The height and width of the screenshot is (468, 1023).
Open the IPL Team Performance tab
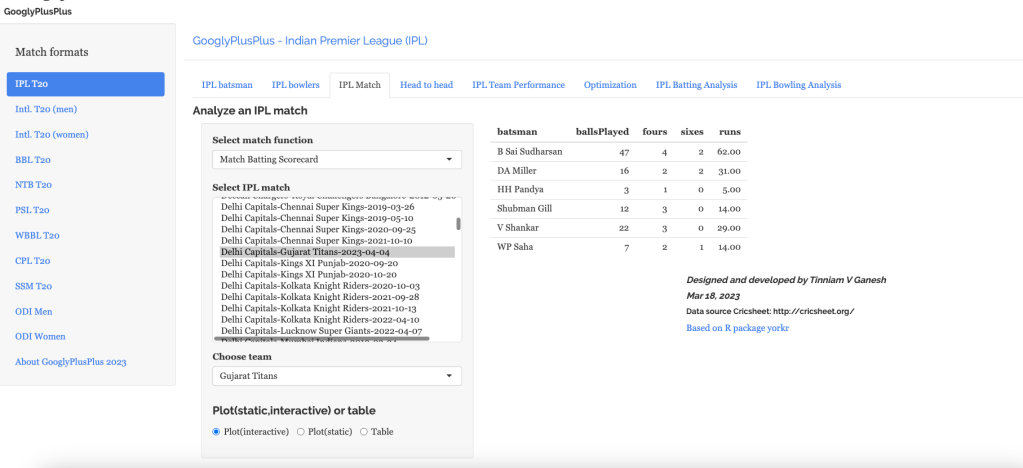518,85
